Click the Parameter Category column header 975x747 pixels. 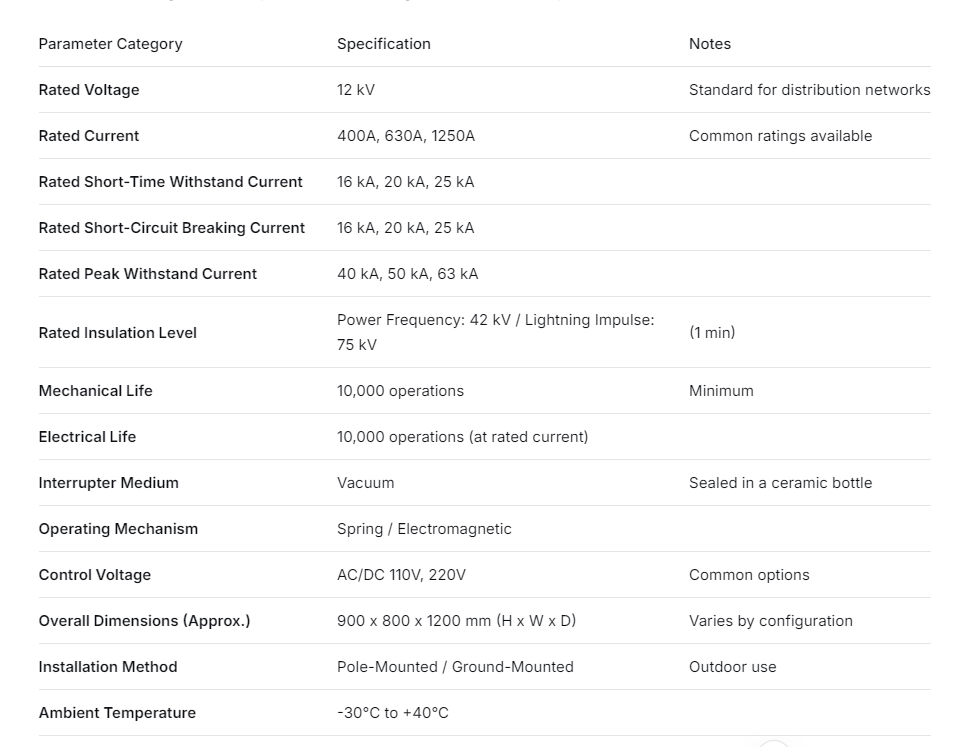[110, 44]
